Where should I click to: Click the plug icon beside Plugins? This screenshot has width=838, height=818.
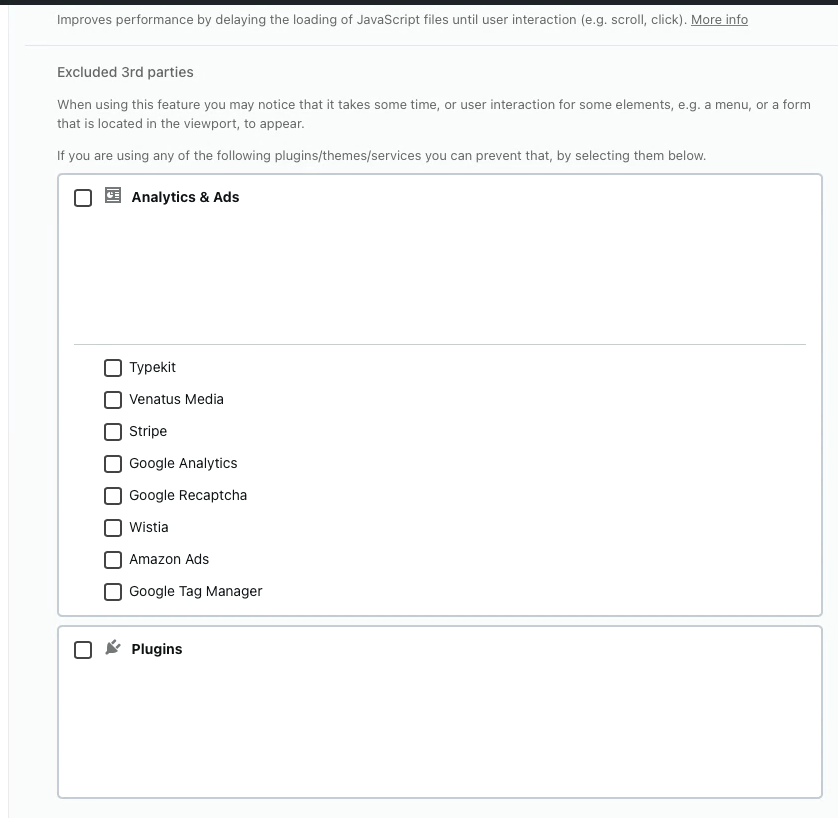[113, 648]
